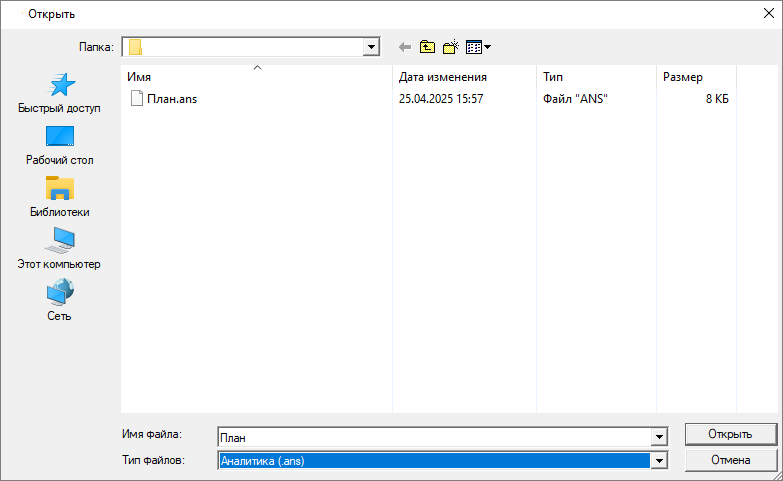Expand the Имя файла dropdown arrow
The image size is (783, 481).
658,437
